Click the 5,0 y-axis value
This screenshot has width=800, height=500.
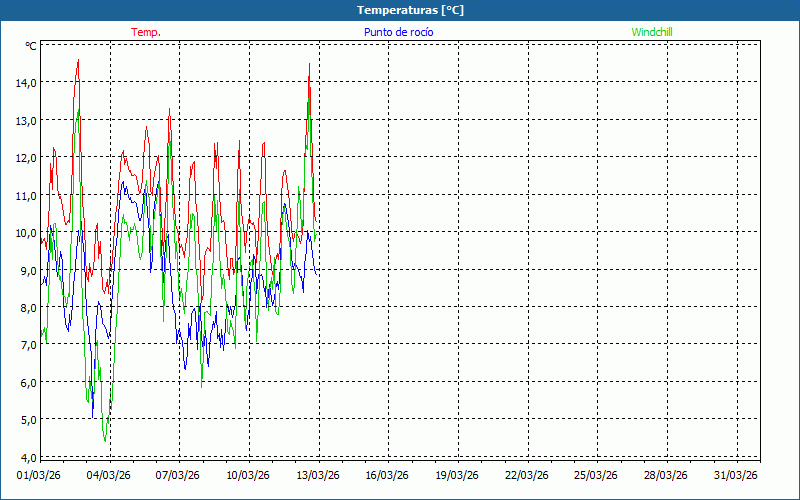click(26, 420)
